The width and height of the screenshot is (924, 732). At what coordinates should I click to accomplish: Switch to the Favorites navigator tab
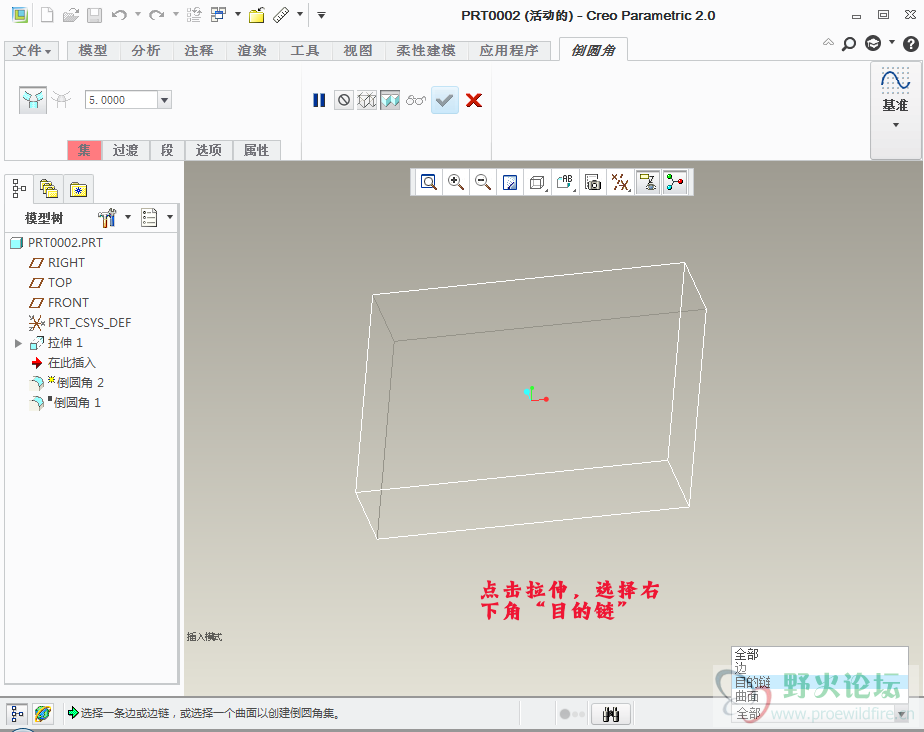(x=78, y=189)
